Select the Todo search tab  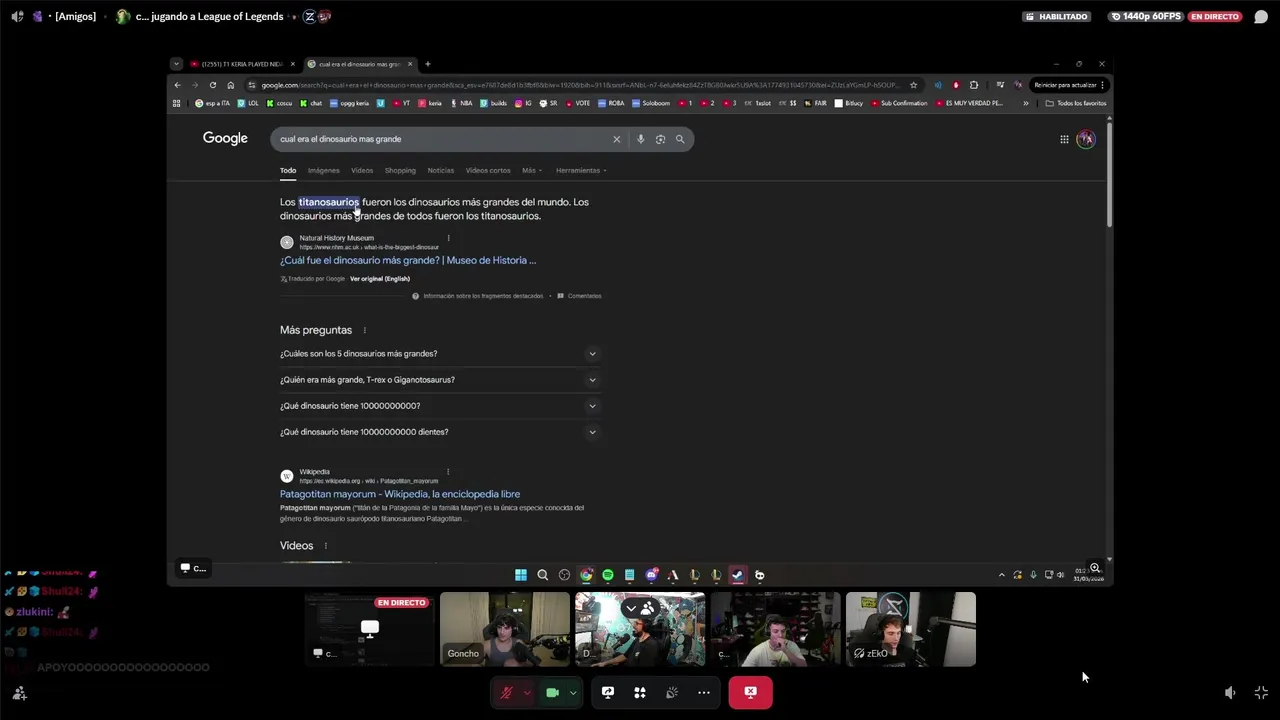coord(288,170)
